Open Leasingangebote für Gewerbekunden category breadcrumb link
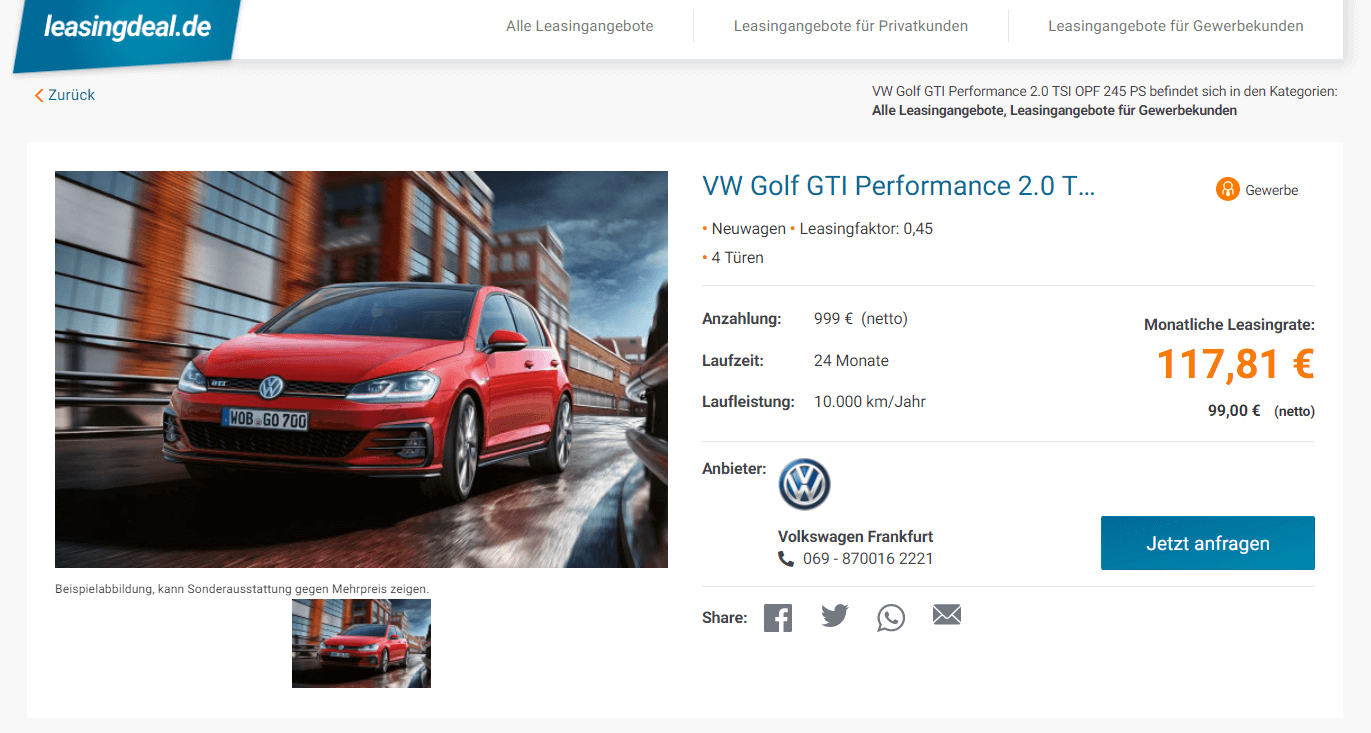This screenshot has width=1371, height=733. pyautogui.click(x=1124, y=111)
